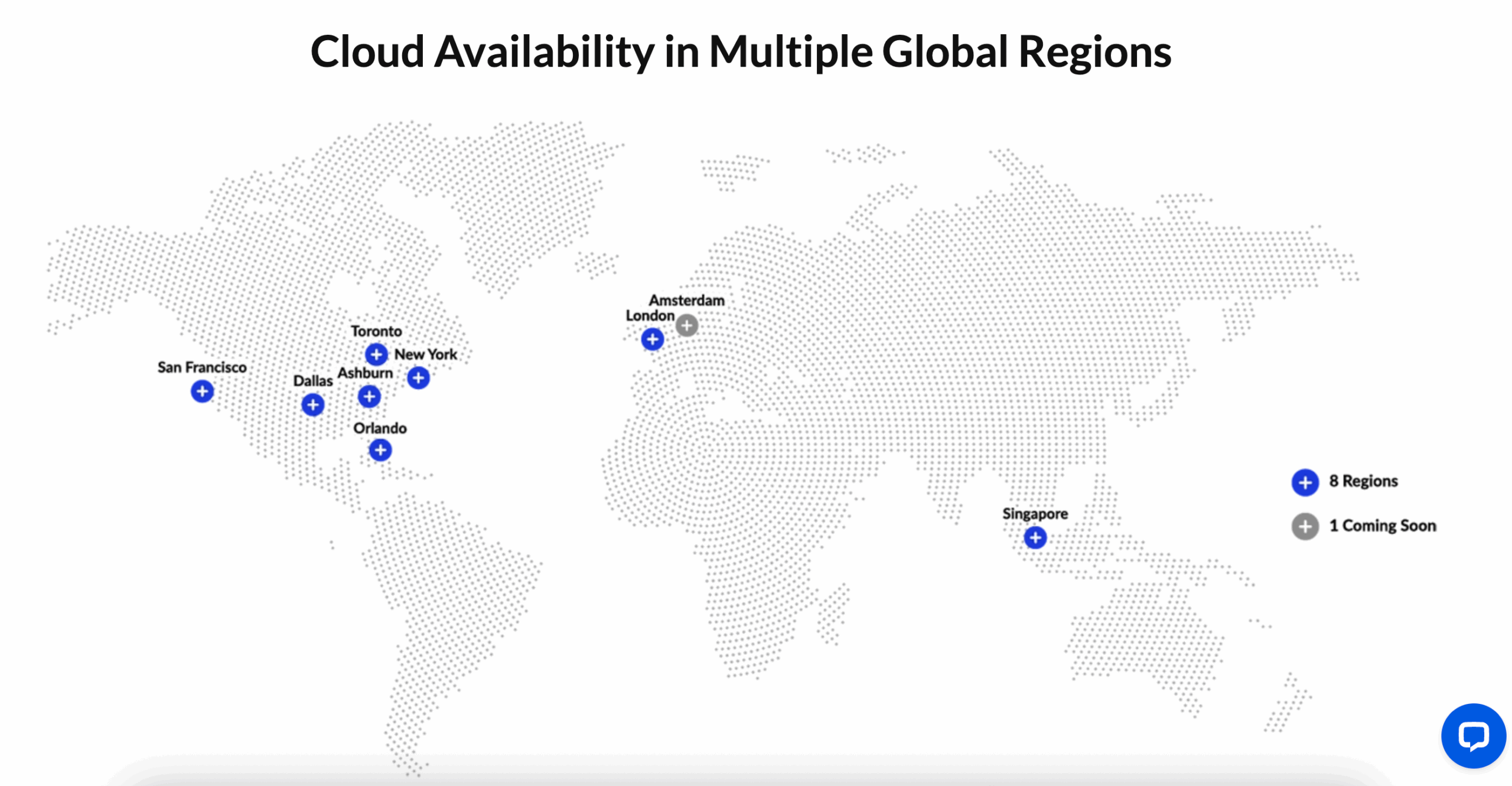
Task: Click the 8 Regions legend text
Action: coord(1364,481)
